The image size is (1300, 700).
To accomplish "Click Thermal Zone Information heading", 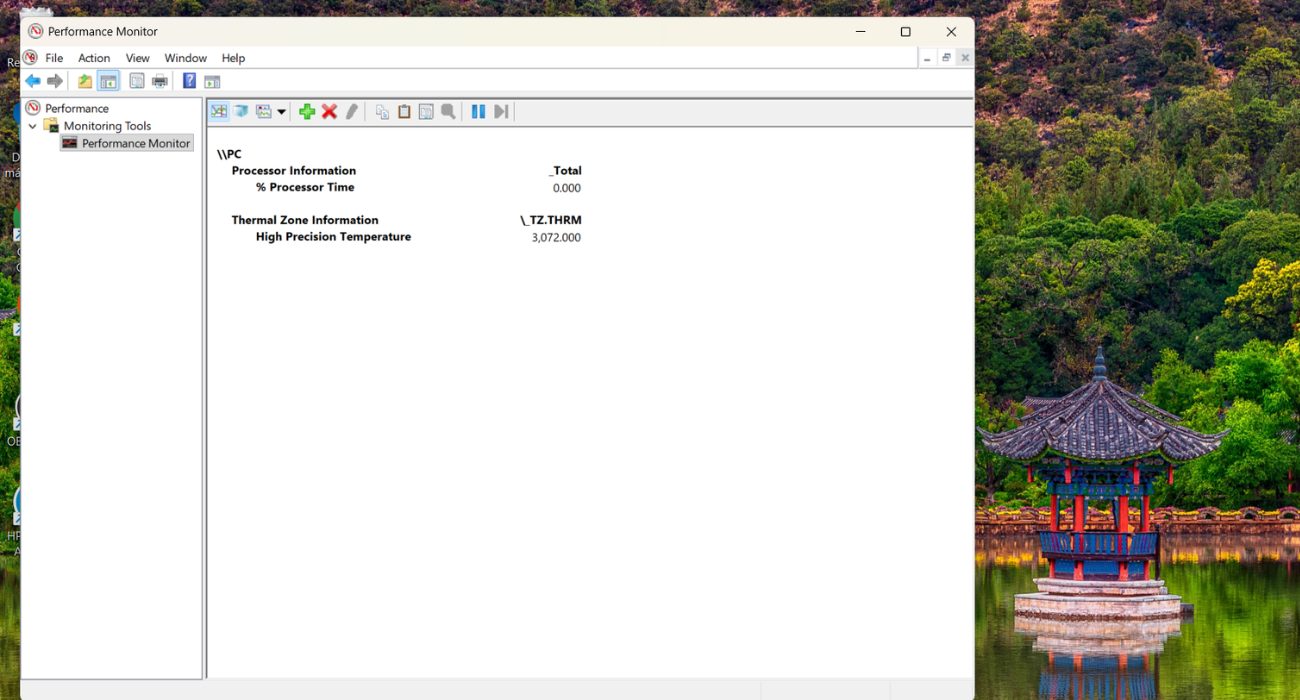I will click(305, 220).
